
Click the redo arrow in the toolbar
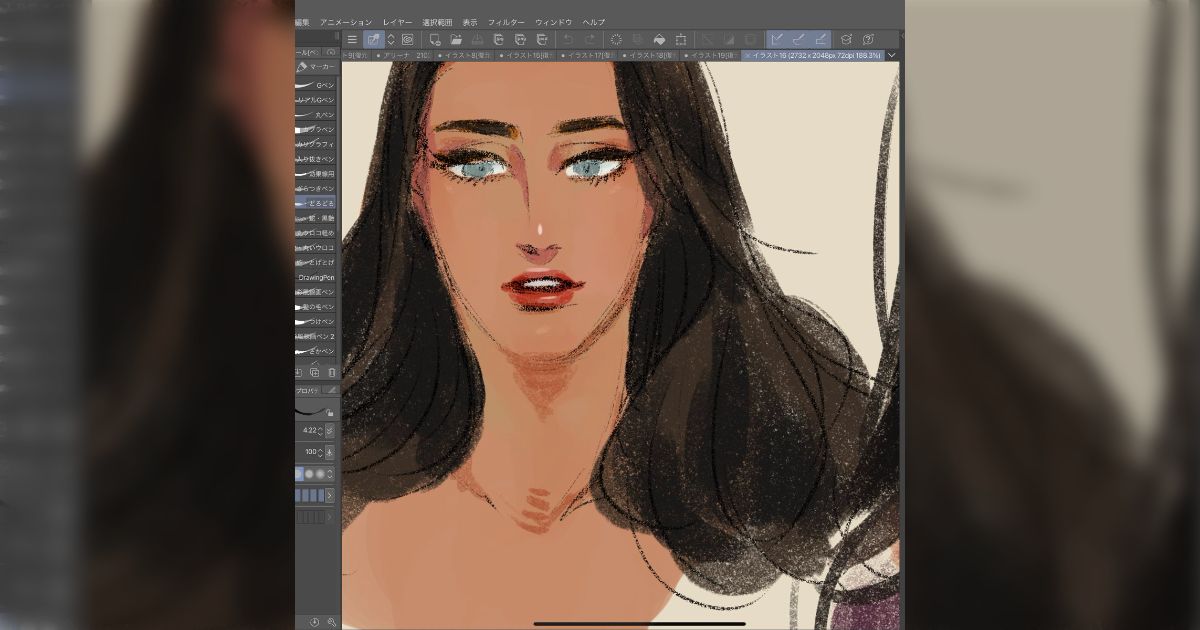coord(590,40)
